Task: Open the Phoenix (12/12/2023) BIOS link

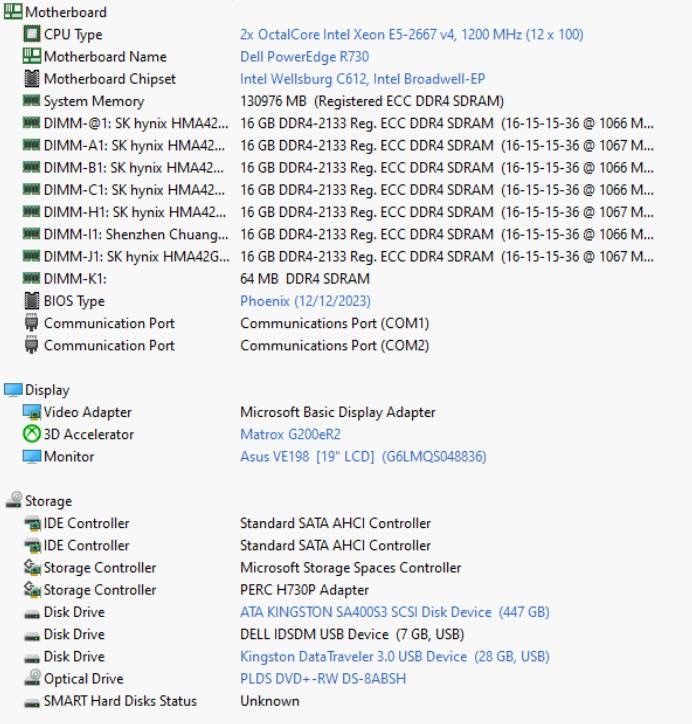Action: click(305, 301)
